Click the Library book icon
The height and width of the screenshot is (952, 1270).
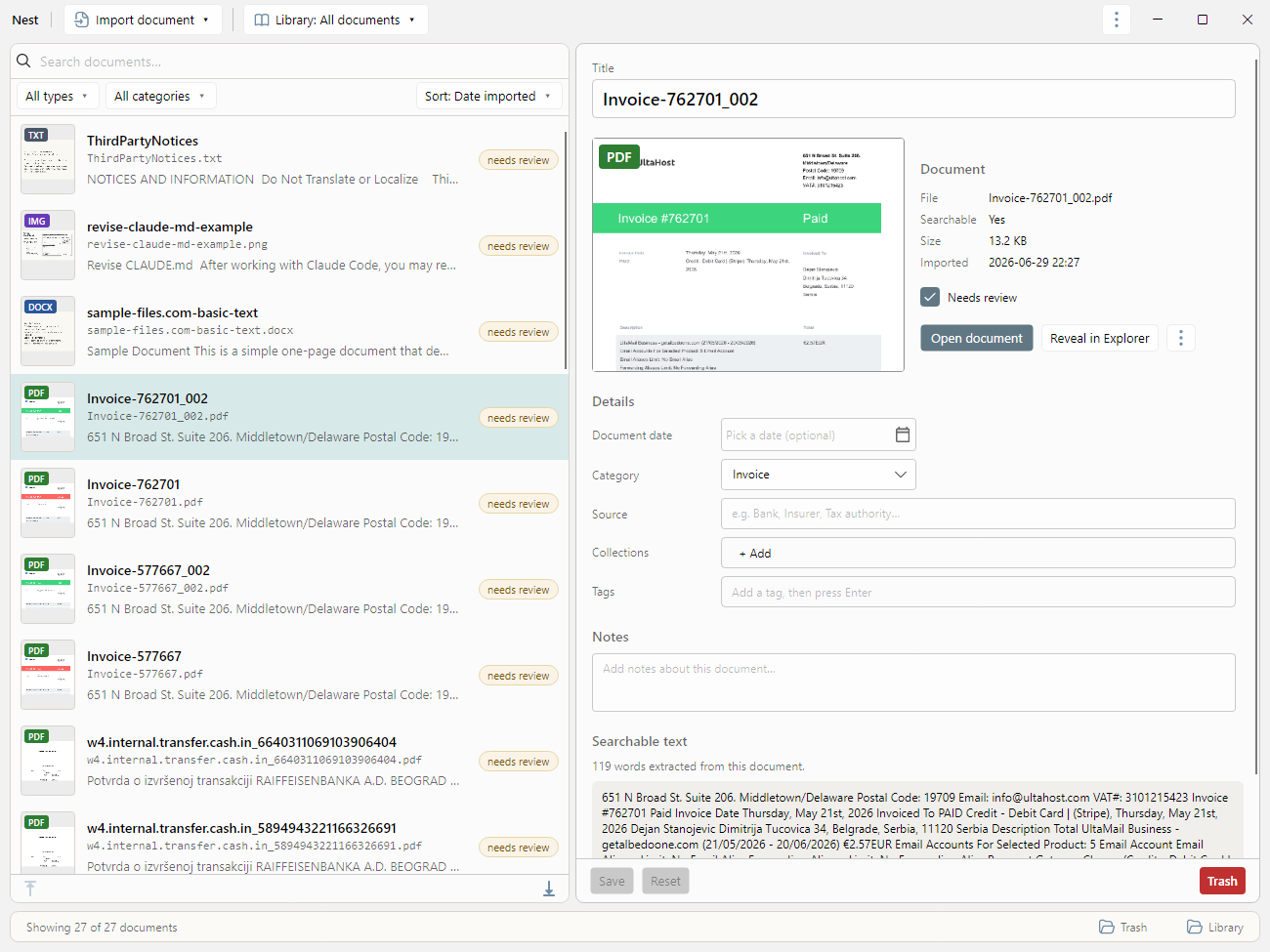click(x=262, y=20)
